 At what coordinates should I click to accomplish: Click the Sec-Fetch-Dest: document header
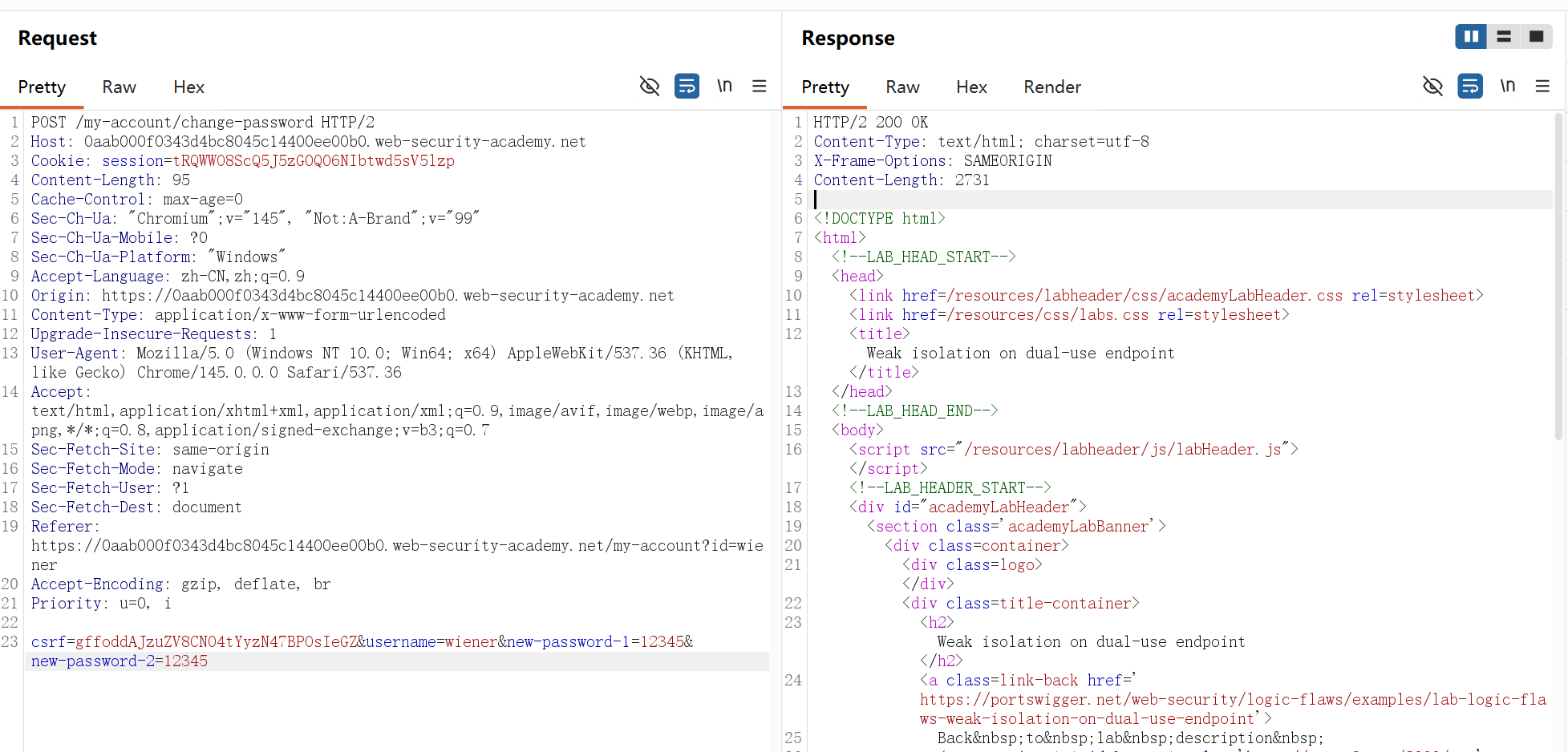click(136, 507)
